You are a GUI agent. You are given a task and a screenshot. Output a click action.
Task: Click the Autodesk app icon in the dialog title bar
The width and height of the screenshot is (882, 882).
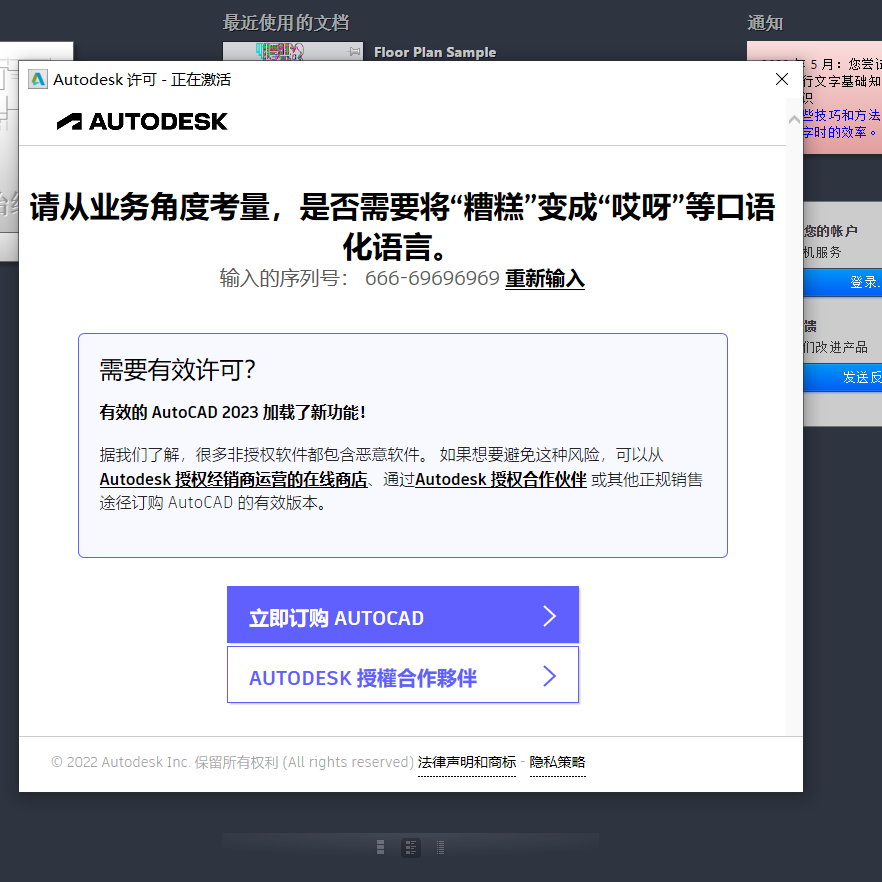click(x=38, y=79)
